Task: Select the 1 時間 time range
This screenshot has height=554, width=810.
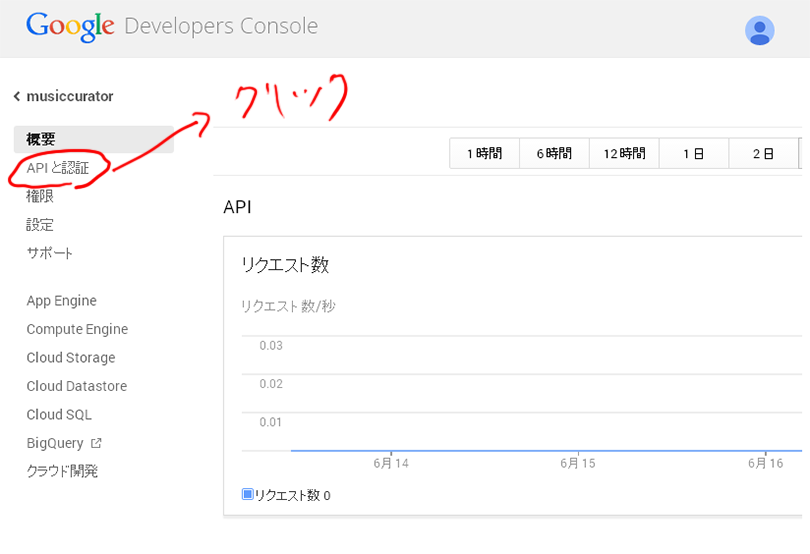Action: pos(485,153)
